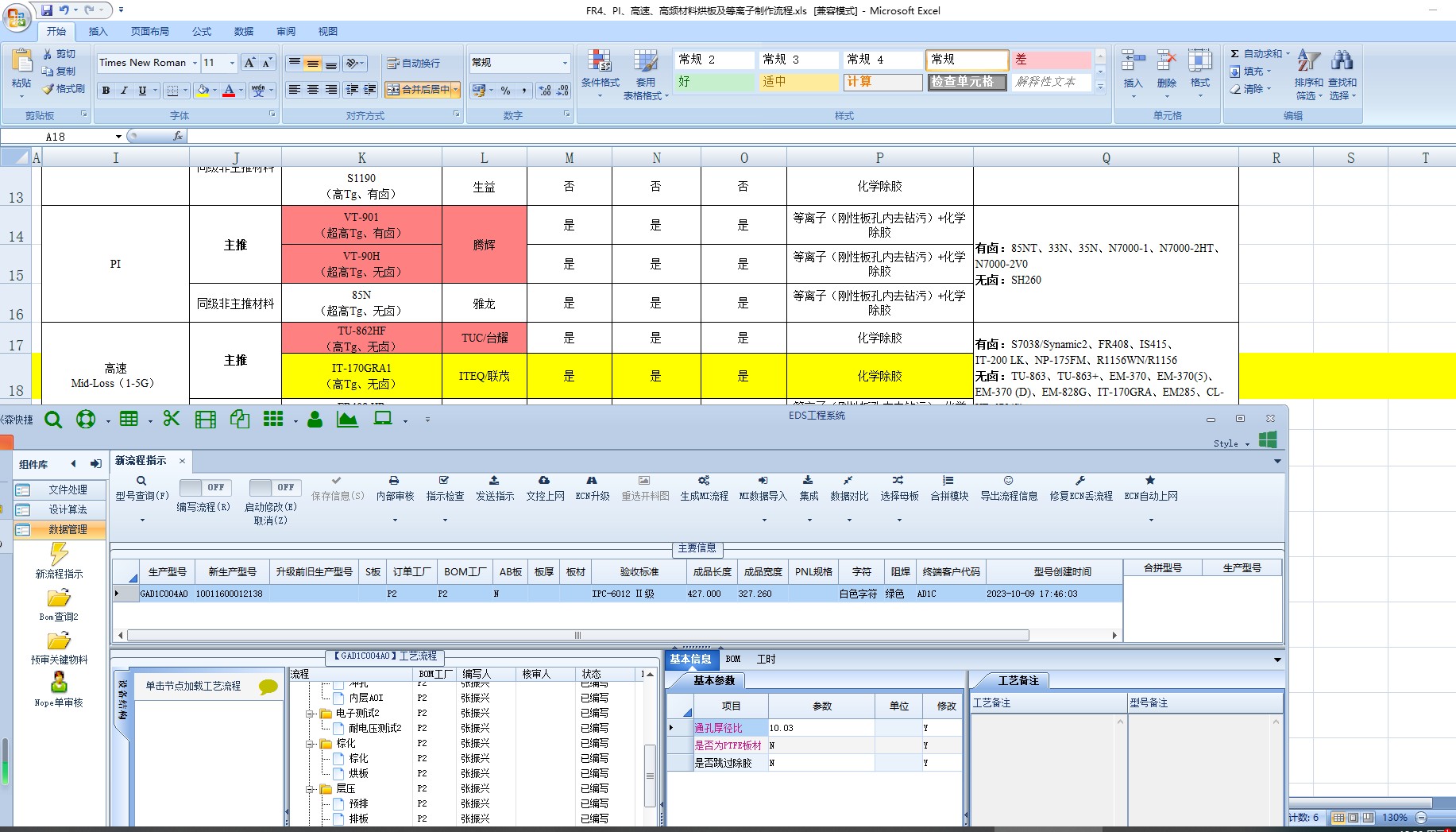Click 生成MI流程 gears icon
1456x832 pixels.
(704, 481)
